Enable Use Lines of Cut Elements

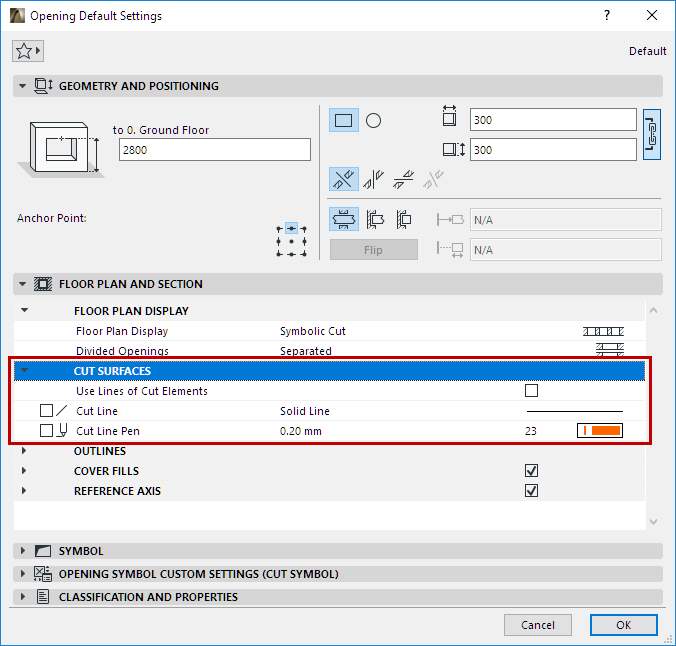pyautogui.click(x=531, y=390)
